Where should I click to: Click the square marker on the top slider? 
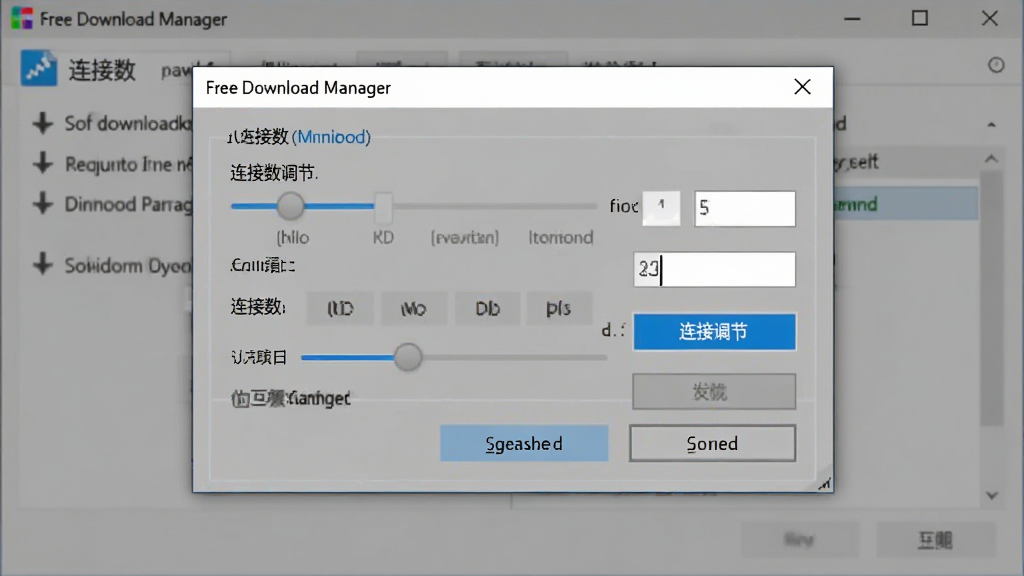coord(383,207)
